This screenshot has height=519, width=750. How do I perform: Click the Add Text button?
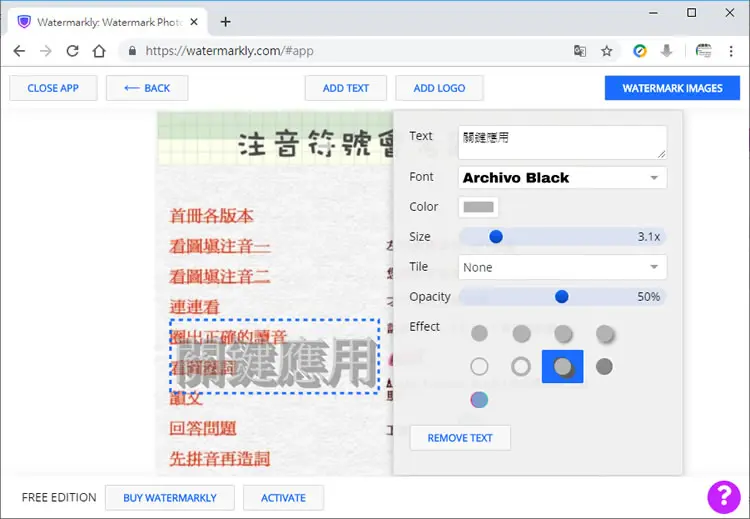[346, 88]
